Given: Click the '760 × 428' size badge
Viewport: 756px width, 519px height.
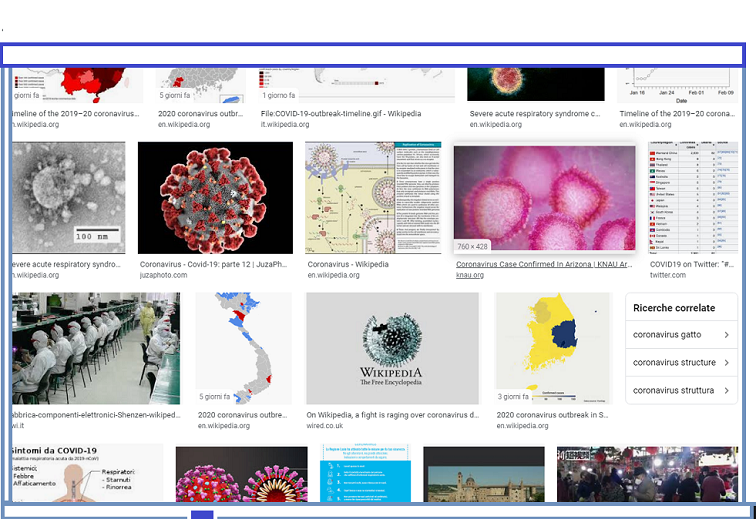Looking at the screenshot, I should (472, 246).
